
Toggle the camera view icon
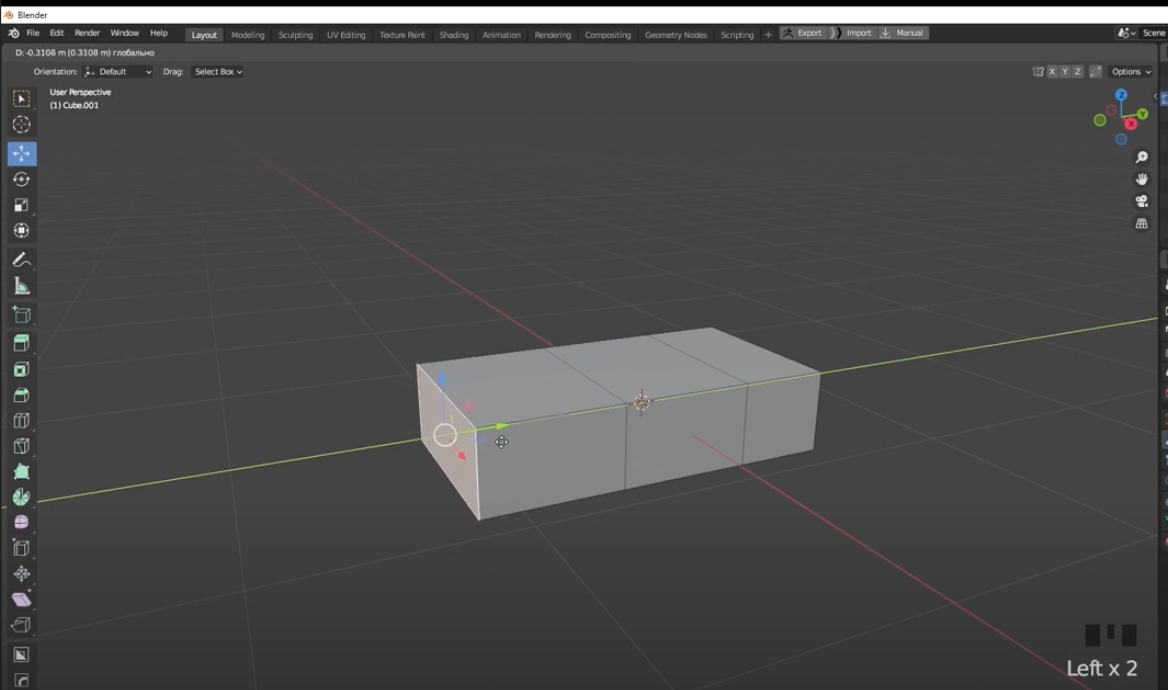point(1141,201)
